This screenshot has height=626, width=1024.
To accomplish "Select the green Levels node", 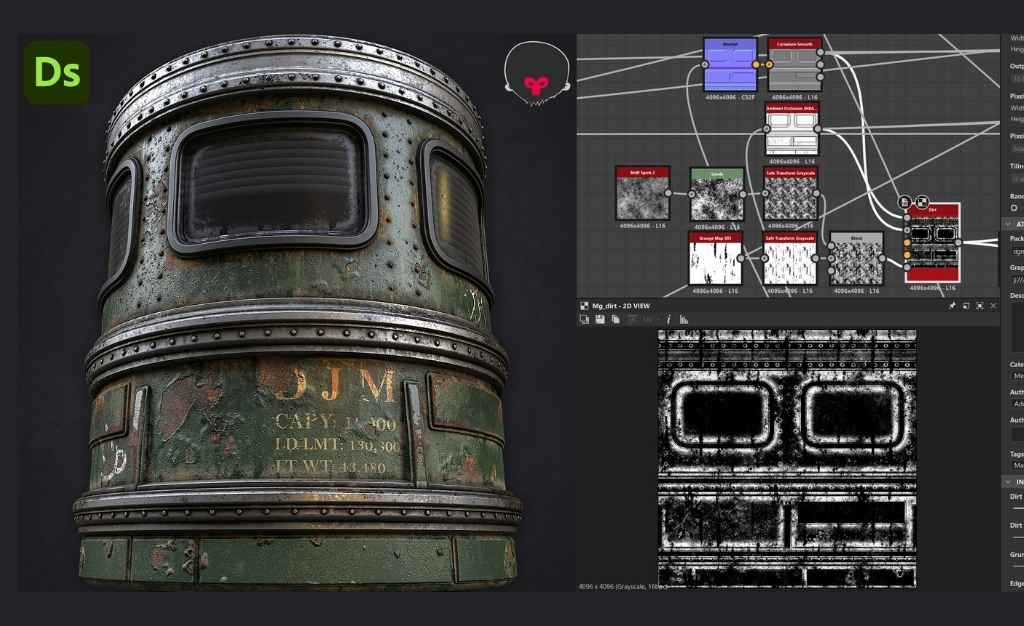I will (717, 194).
